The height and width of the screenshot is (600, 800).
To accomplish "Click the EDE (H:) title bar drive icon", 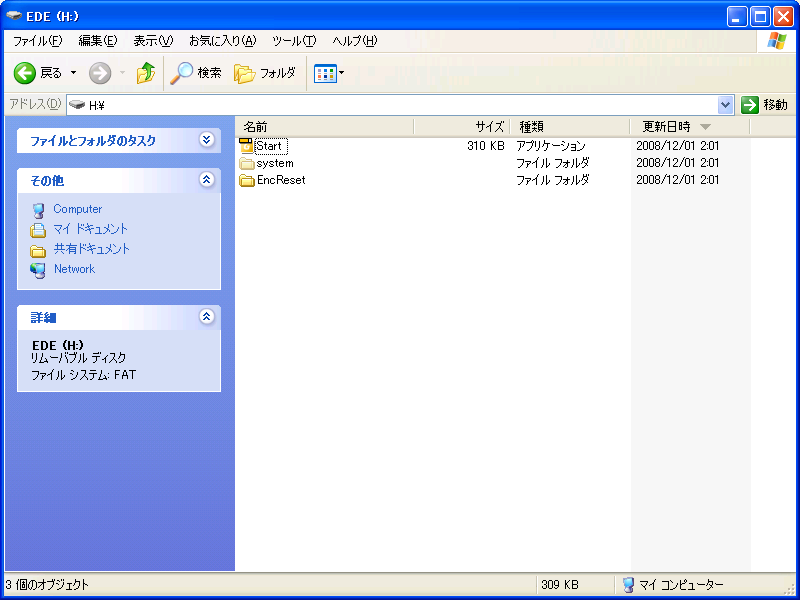I will 14,16.
